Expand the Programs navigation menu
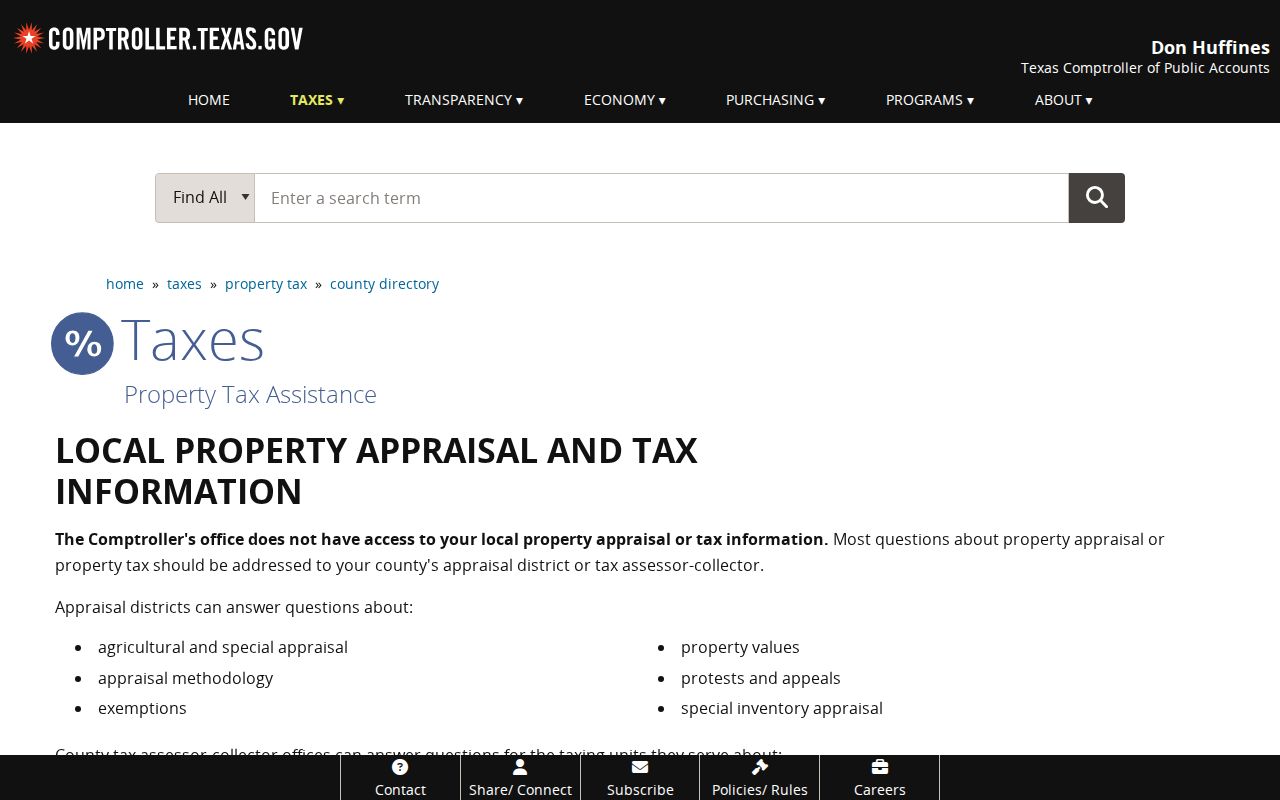This screenshot has width=1280, height=800. click(x=930, y=100)
